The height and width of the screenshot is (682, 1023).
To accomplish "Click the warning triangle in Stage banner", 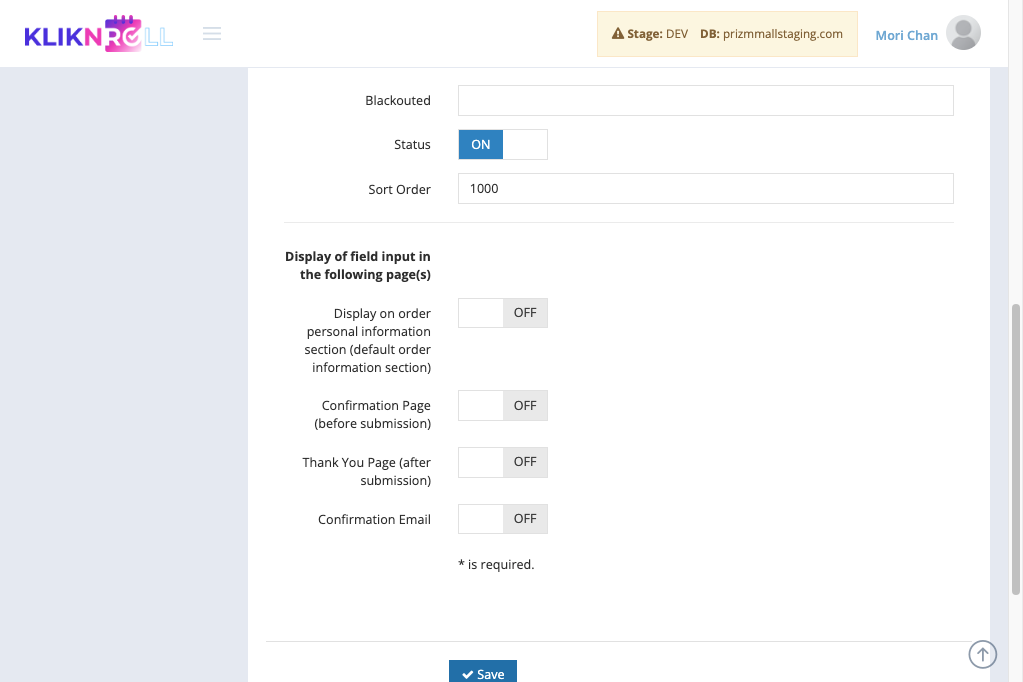I will tap(617, 33).
